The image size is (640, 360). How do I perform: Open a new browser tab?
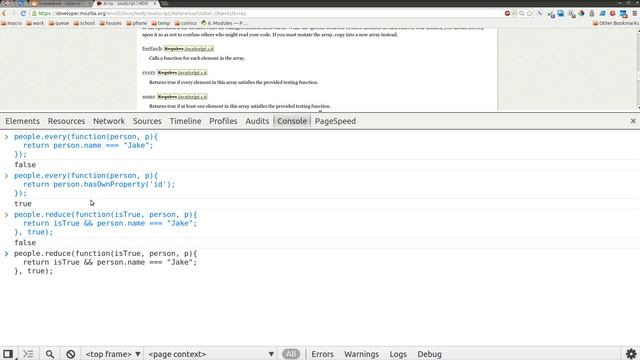(x=164, y=4)
